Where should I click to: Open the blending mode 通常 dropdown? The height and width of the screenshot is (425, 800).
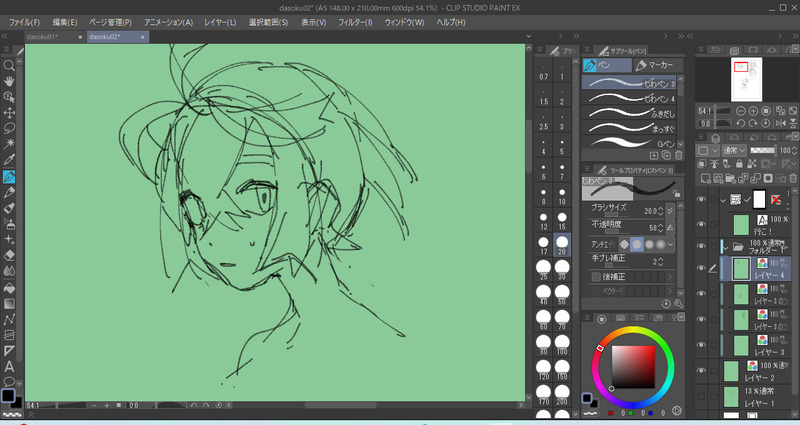pos(734,150)
